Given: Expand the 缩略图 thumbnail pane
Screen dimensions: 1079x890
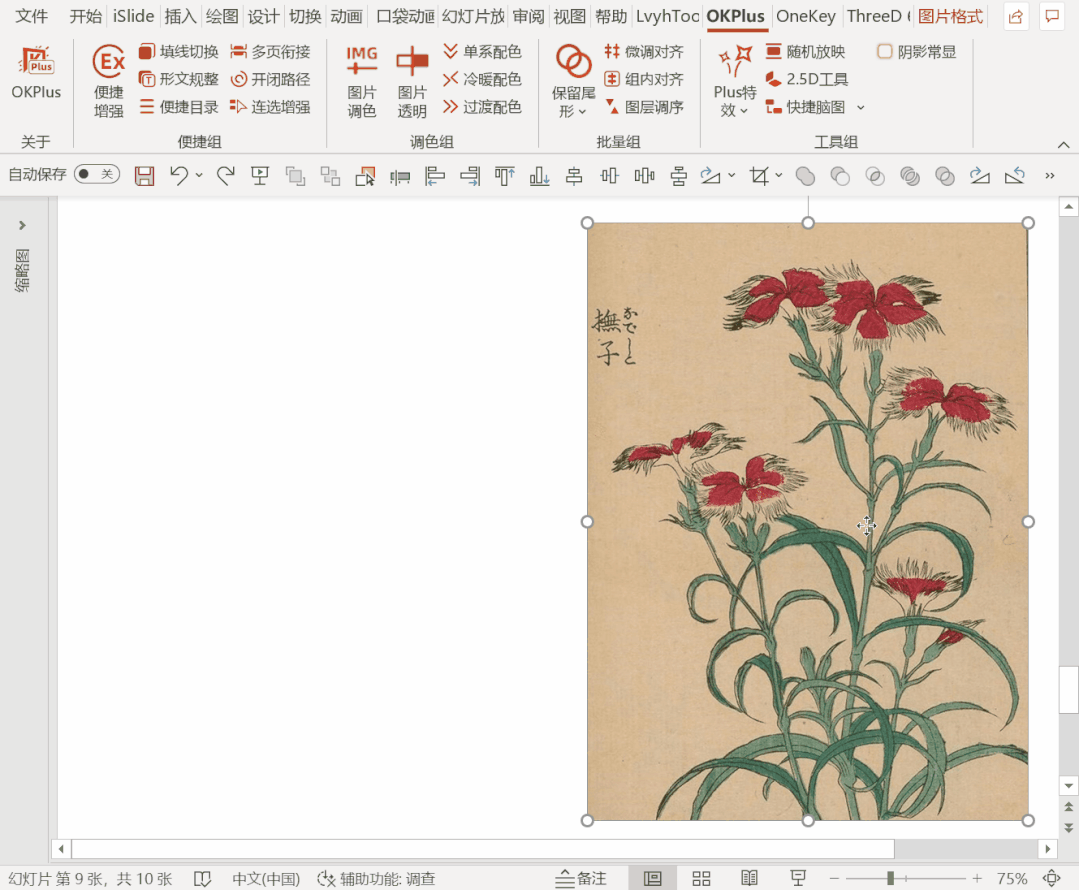Looking at the screenshot, I should 22,225.
